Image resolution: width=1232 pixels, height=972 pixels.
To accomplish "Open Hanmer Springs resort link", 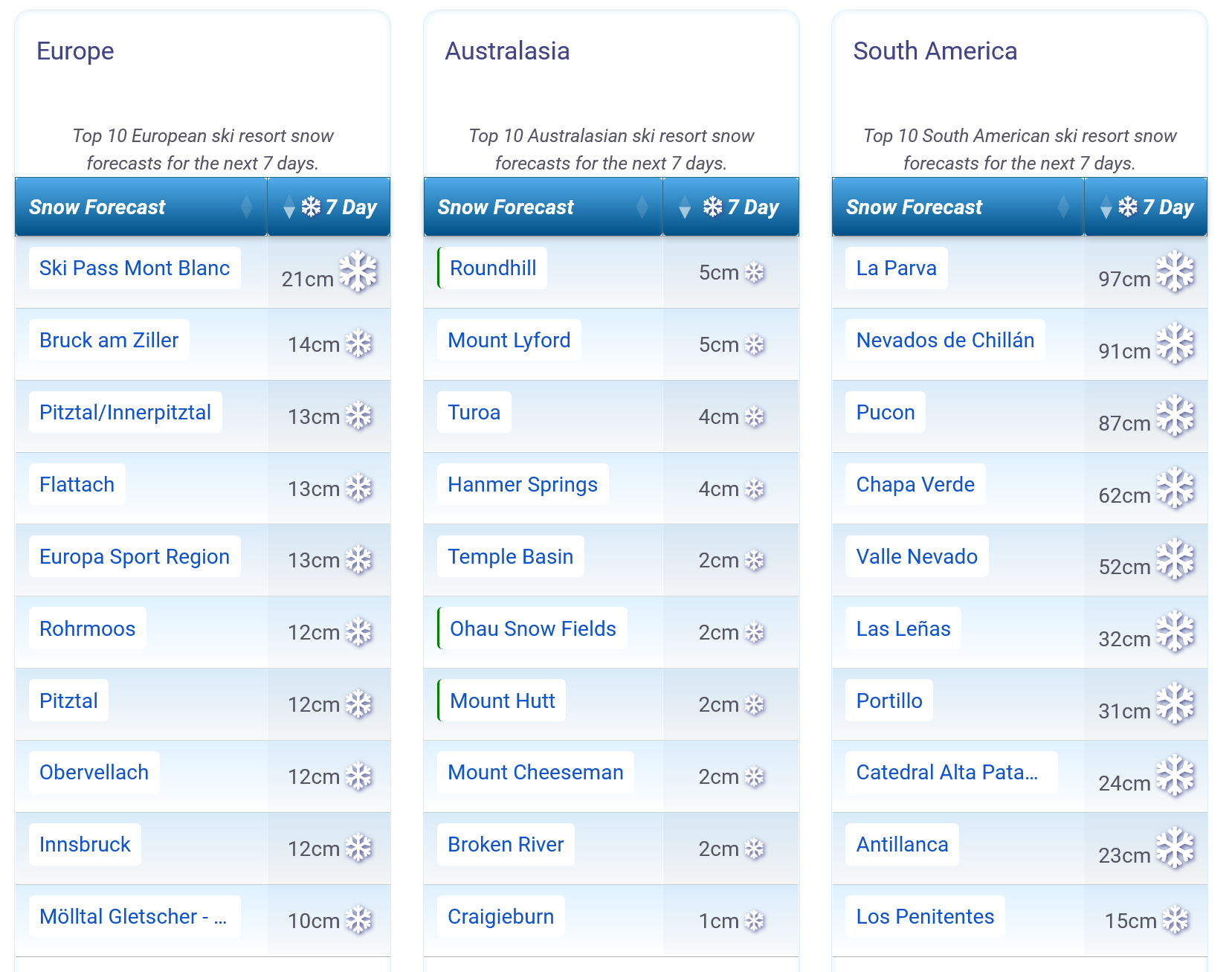I will coord(523,484).
